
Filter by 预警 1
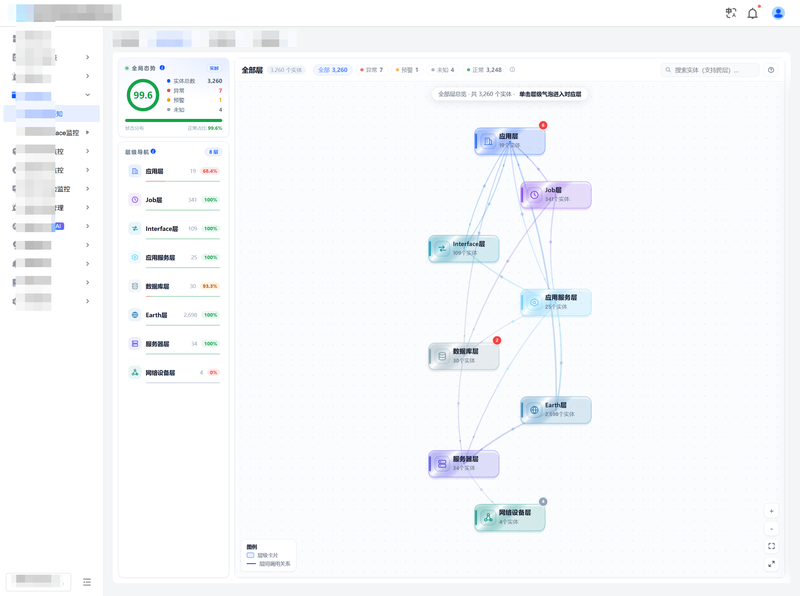point(407,70)
